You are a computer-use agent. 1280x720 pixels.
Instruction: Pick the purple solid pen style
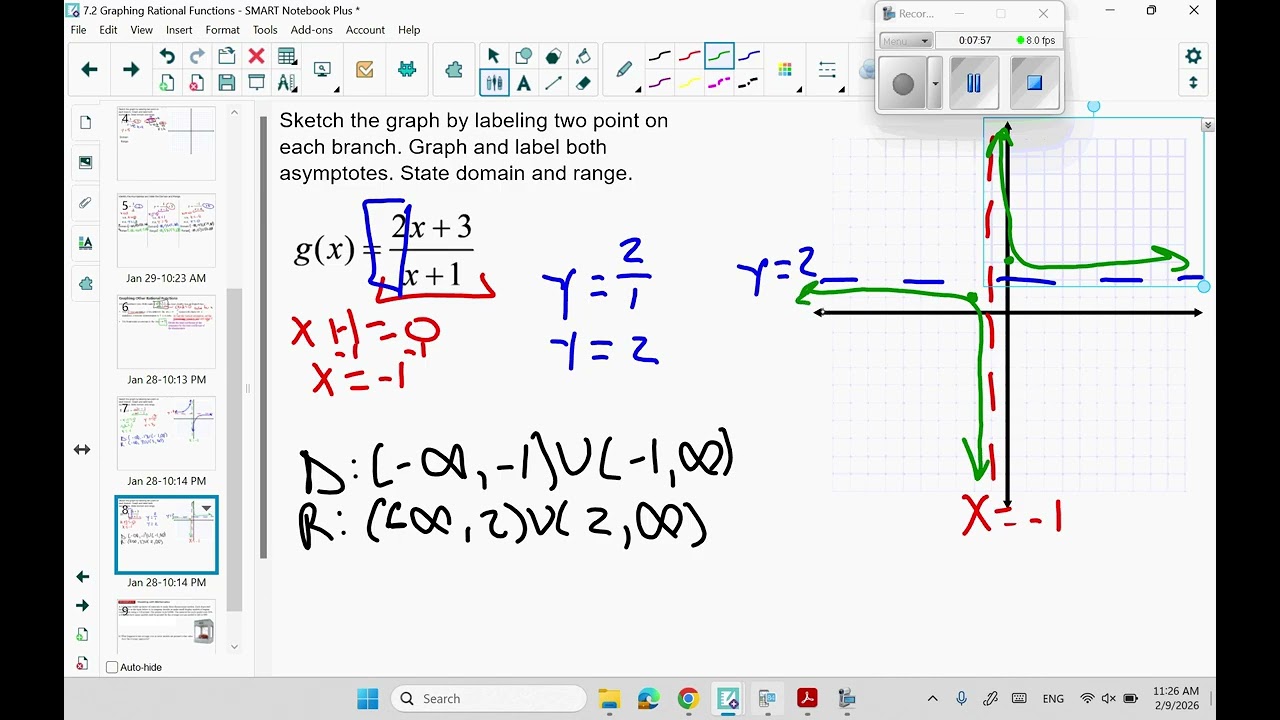tap(660, 83)
